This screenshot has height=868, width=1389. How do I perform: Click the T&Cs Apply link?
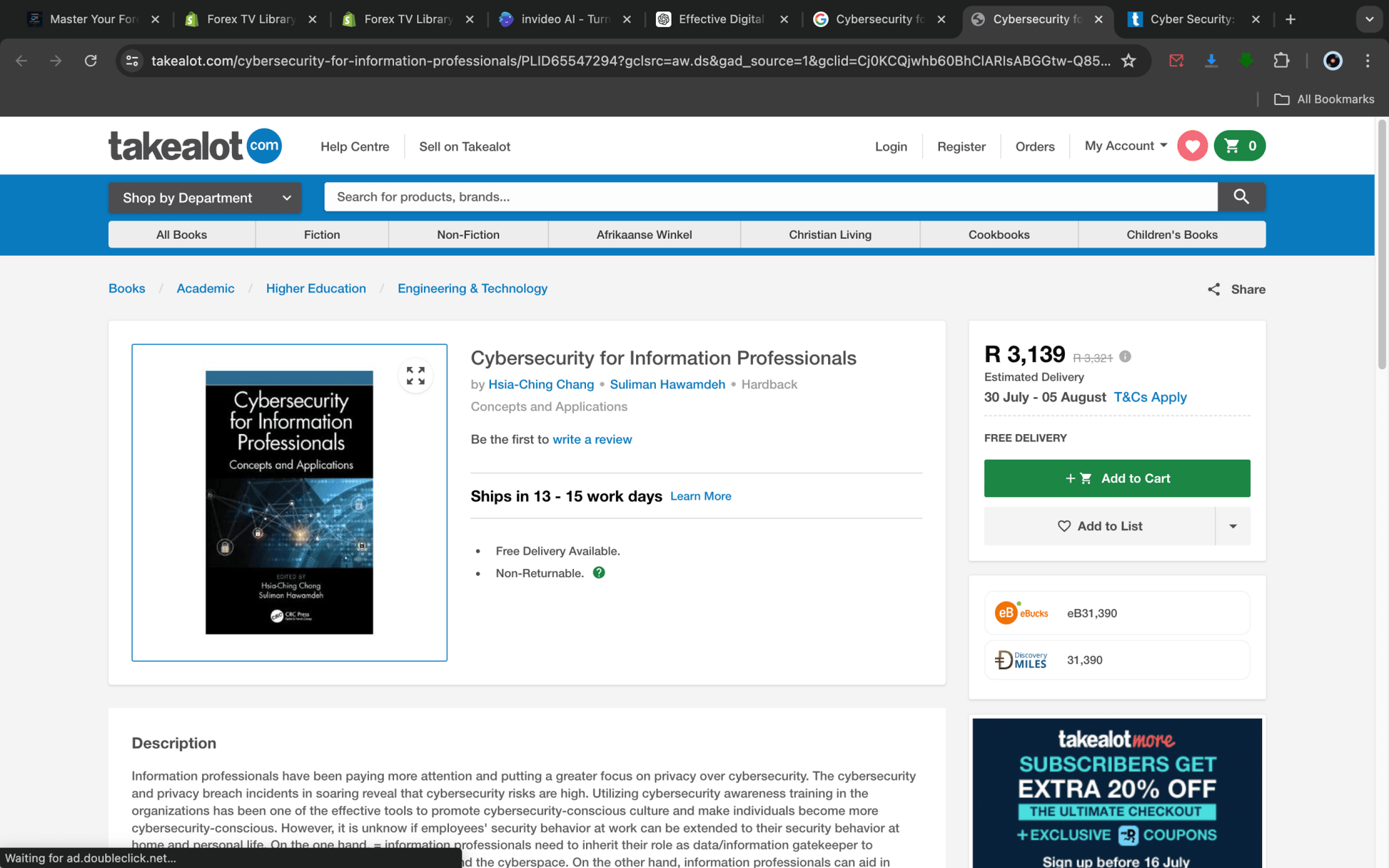[1150, 397]
